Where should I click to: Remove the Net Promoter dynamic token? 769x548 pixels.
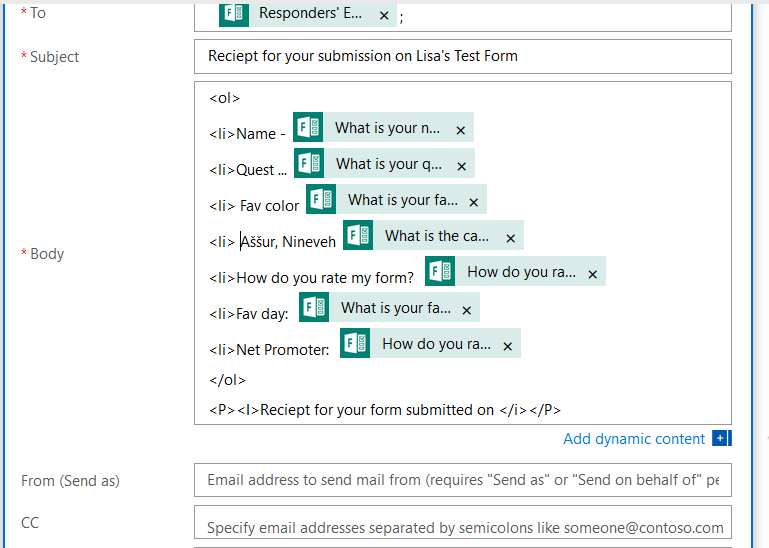(x=508, y=346)
